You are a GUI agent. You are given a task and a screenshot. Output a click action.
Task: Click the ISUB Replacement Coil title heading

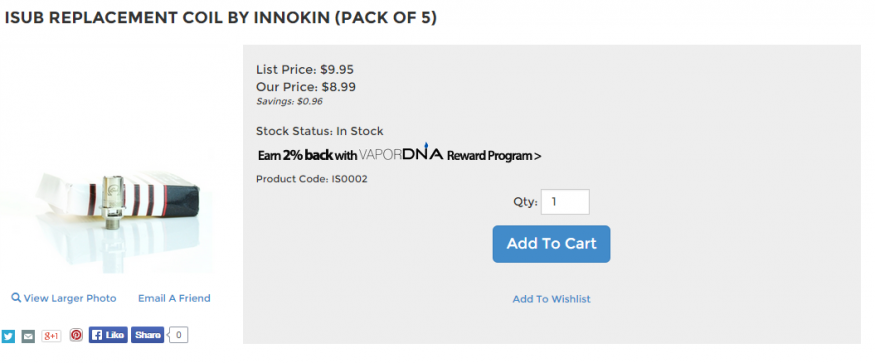pyautogui.click(x=220, y=18)
